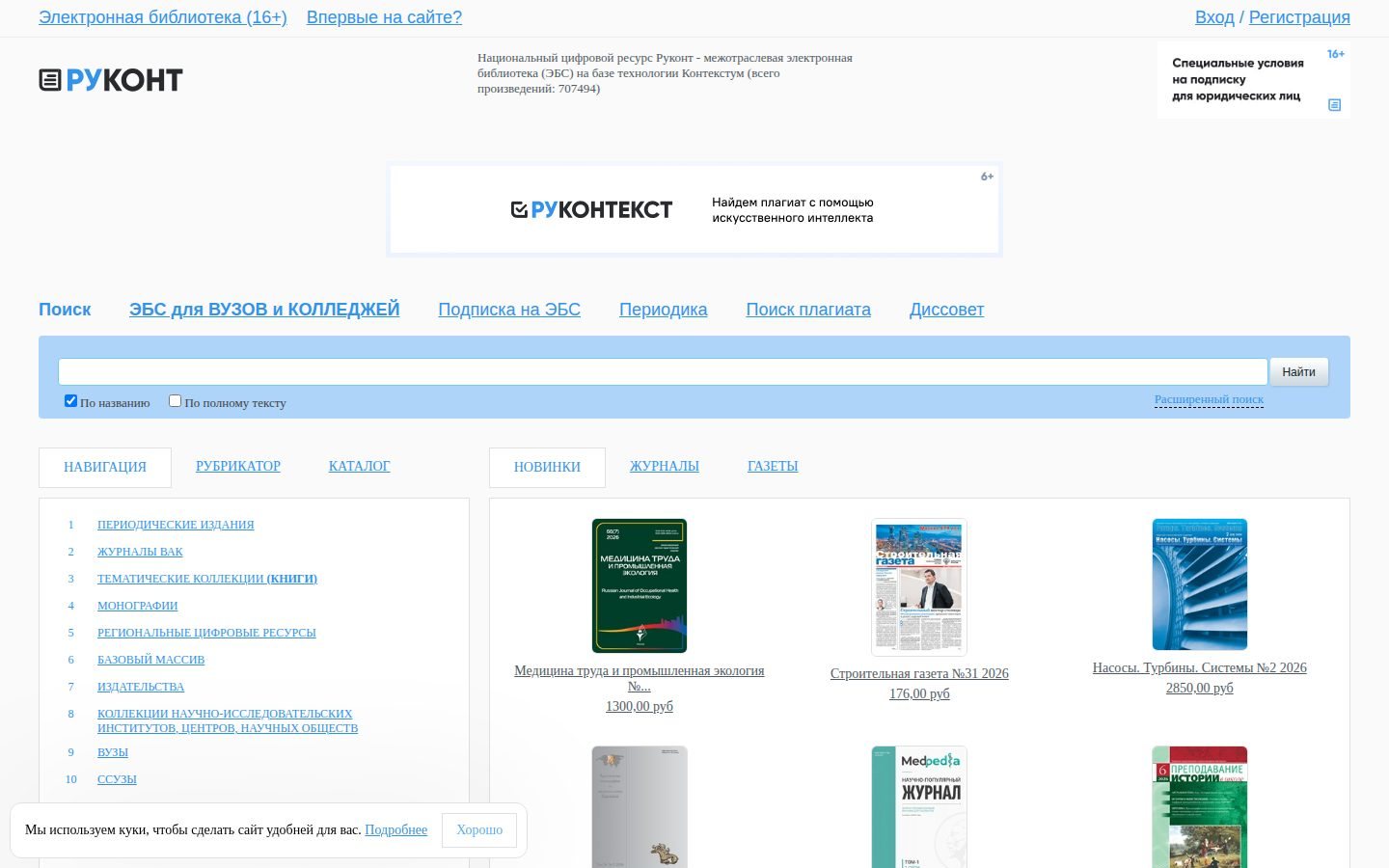The width and height of the screenshot is (1389, 868).
Task: Open 'ЖУРНАЛЫ ВАК' navigation item
Action: pyautogui.click(x=140, y=552)
